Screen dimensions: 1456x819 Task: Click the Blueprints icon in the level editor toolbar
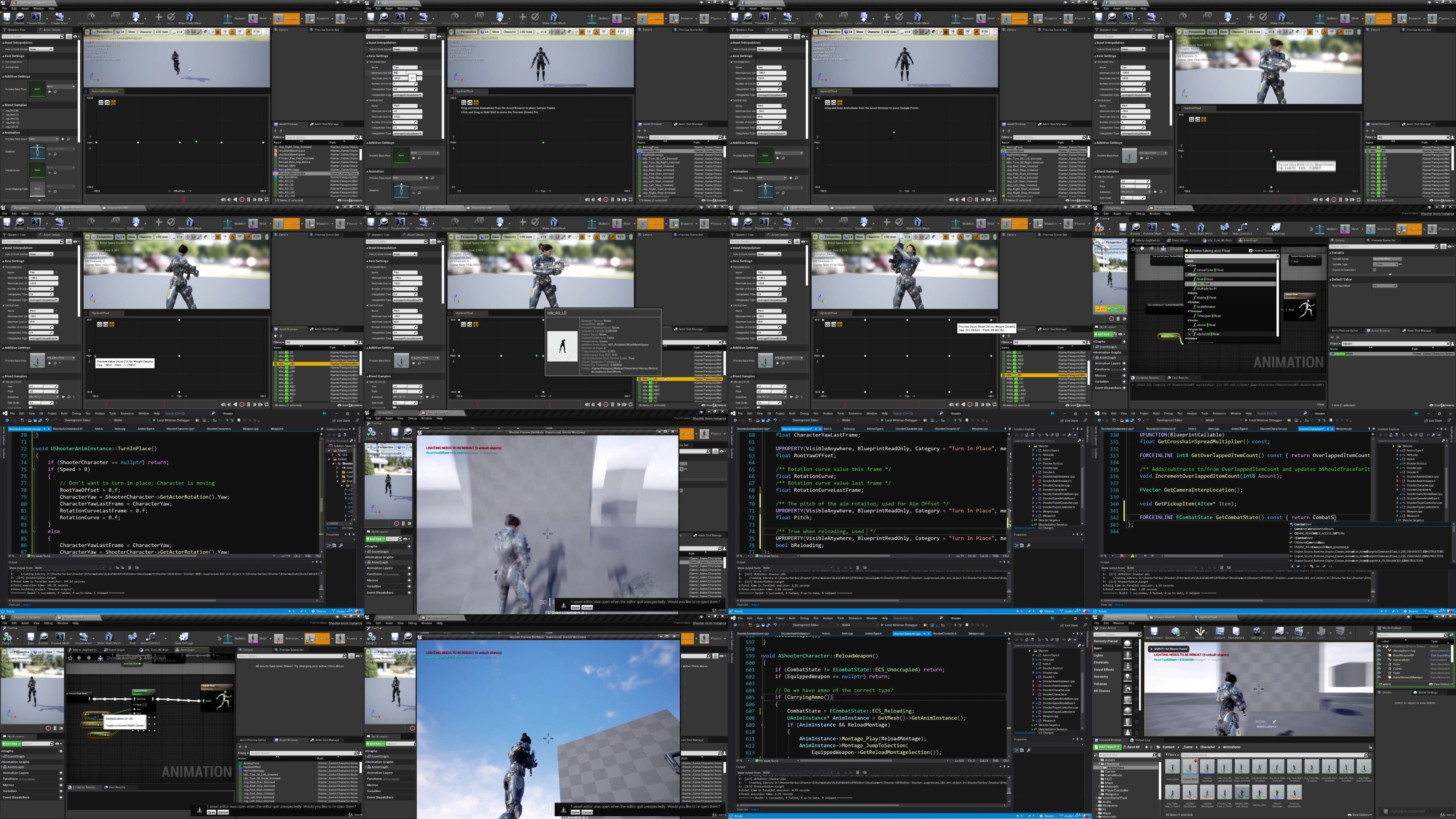pyautogui.click(x=1279, y=633)
